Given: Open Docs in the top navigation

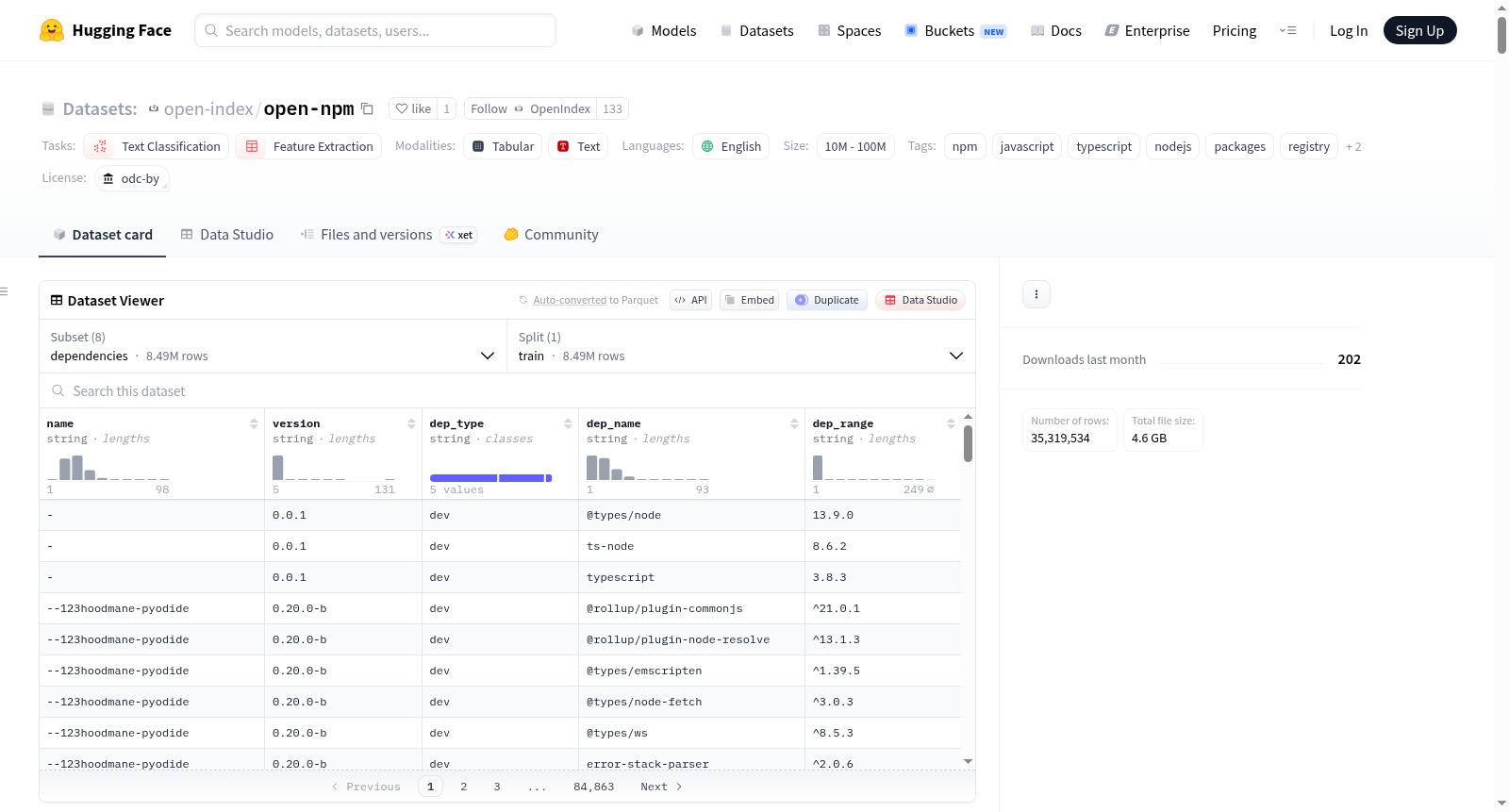Looking at the screenshot, I should coord(1056,30).
